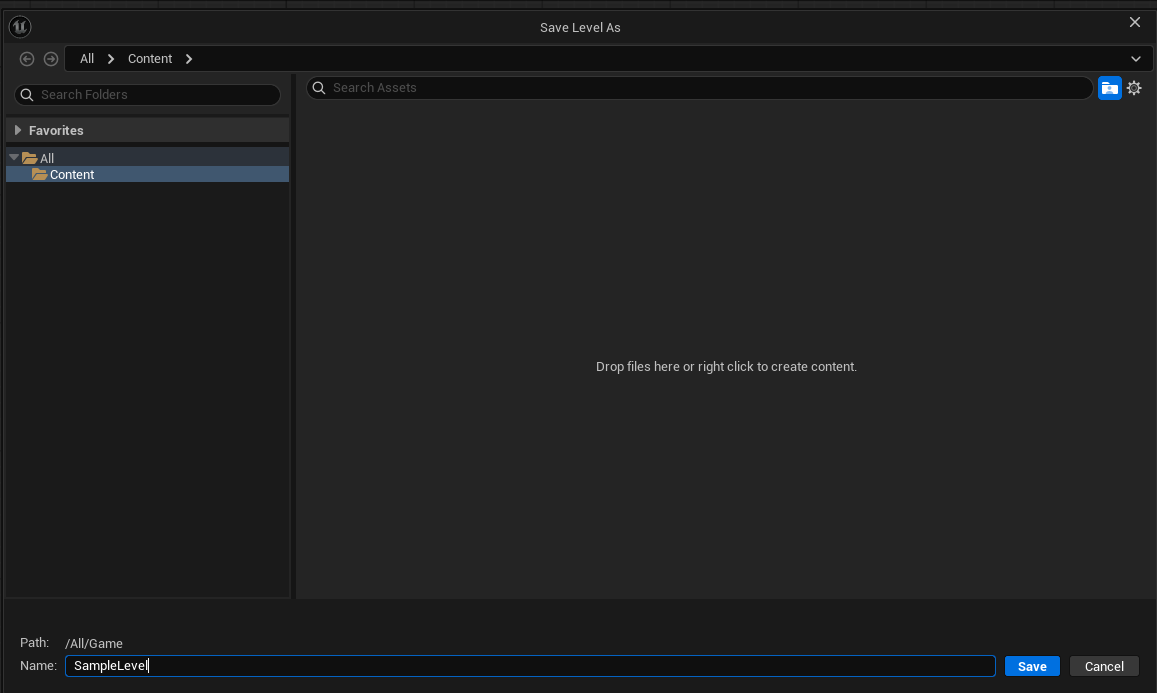Viewport: 1157px width, 693px height.
Task: Go forward using the right arrow icon
Action: (x=51, y=59)
